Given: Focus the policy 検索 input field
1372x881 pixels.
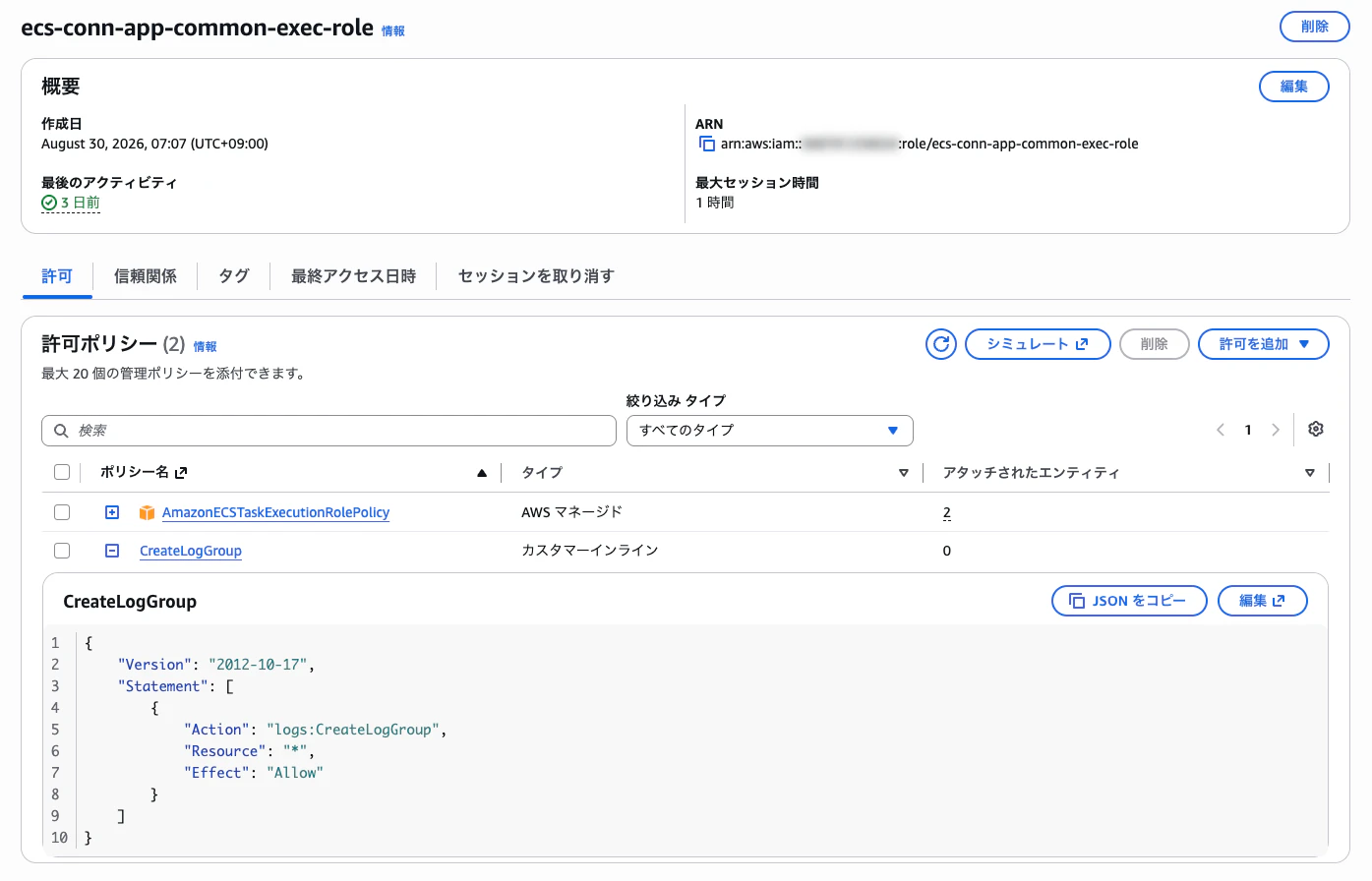Looking at the screenshot, I should [x=328, y=431].
